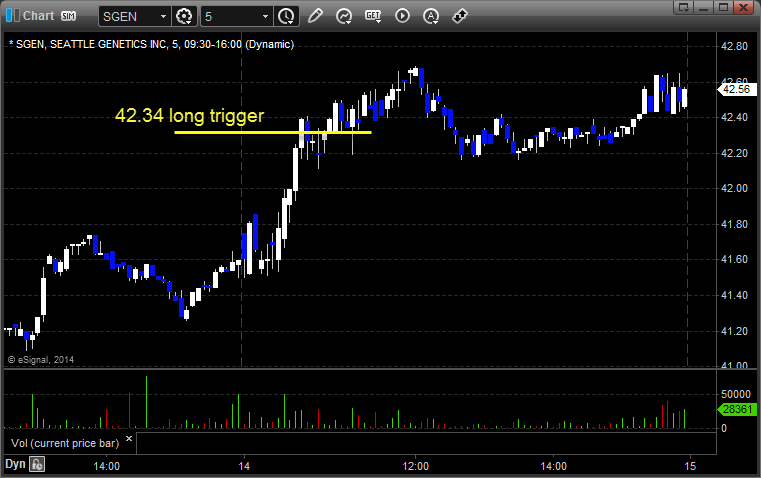Open the studies chart-line menu

344,16
